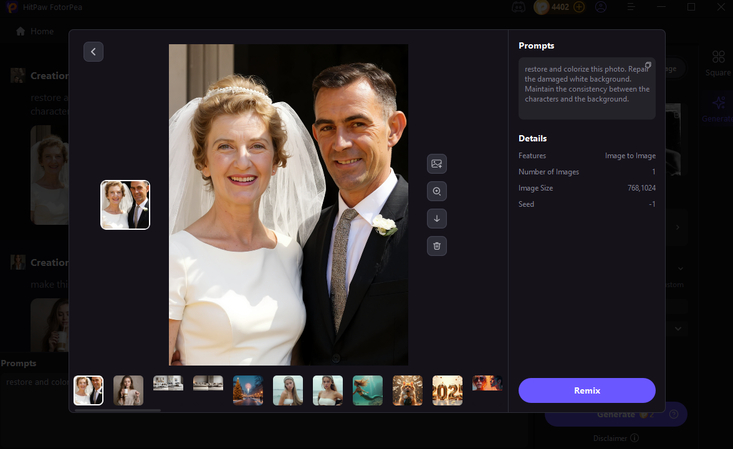
Task: Open the user account icon
Action: coord(601,7)
